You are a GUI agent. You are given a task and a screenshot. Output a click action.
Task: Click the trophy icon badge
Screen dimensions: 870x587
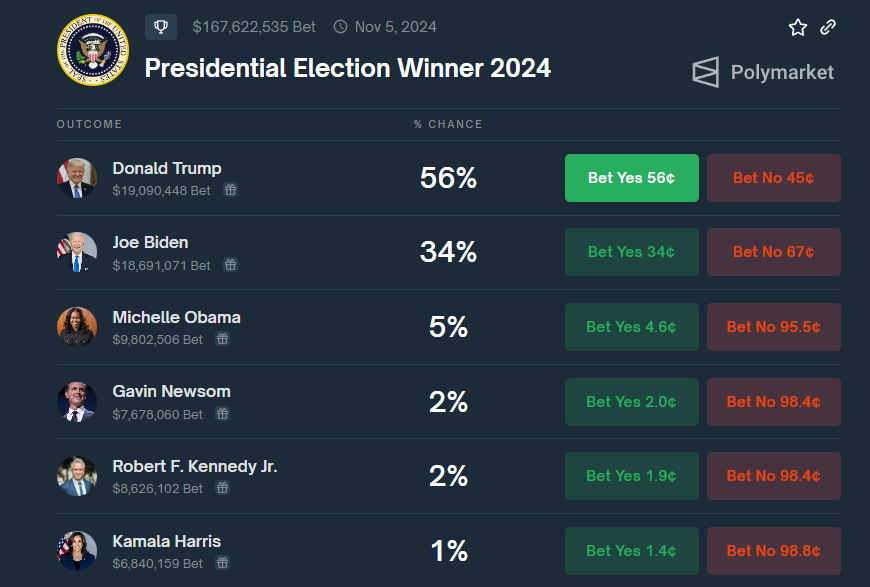click(161, 27)
